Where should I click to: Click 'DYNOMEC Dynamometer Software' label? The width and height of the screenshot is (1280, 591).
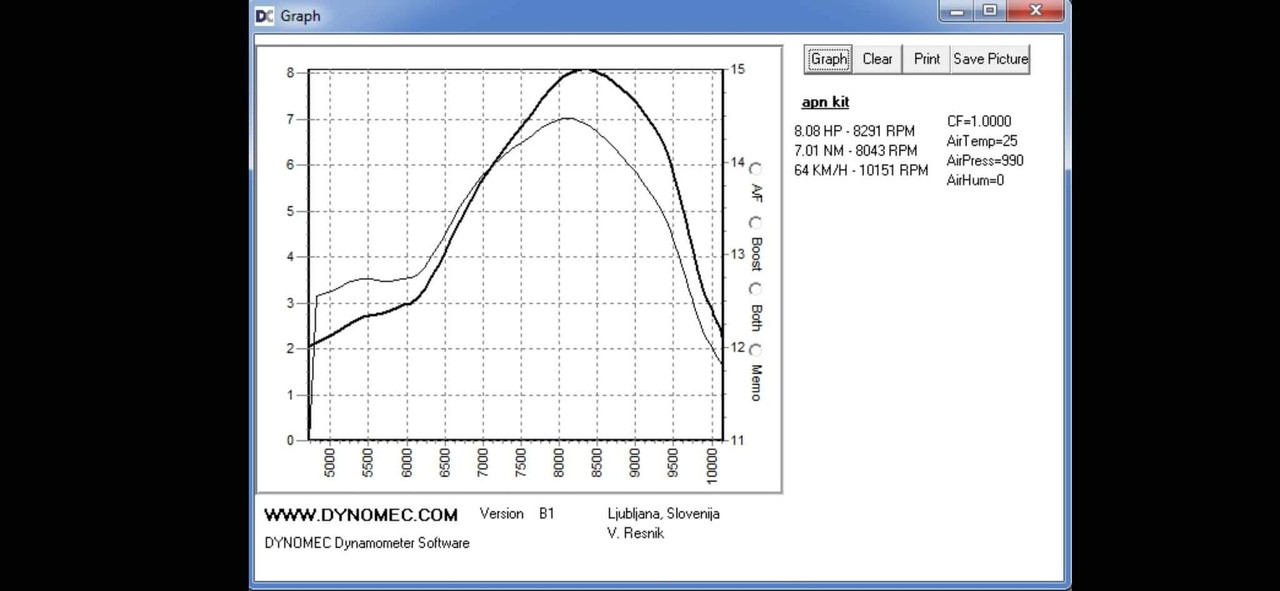(x=367, y=543)
